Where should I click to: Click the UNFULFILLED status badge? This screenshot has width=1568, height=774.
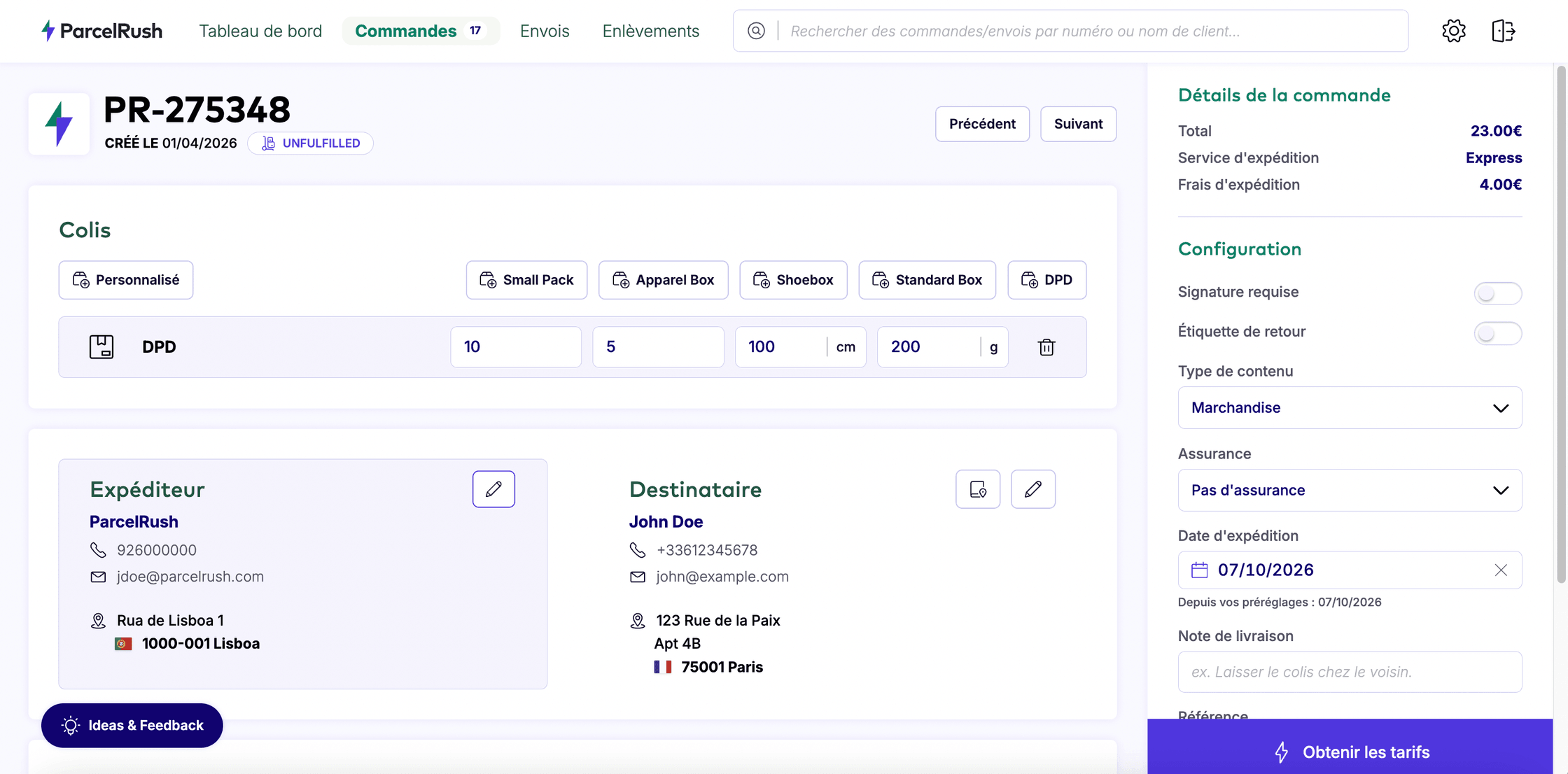click(x=310, y=143)
